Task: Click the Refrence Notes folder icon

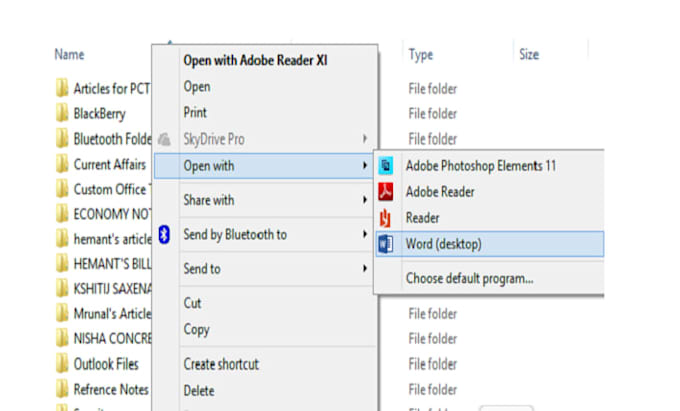Action: pos(62,389)
